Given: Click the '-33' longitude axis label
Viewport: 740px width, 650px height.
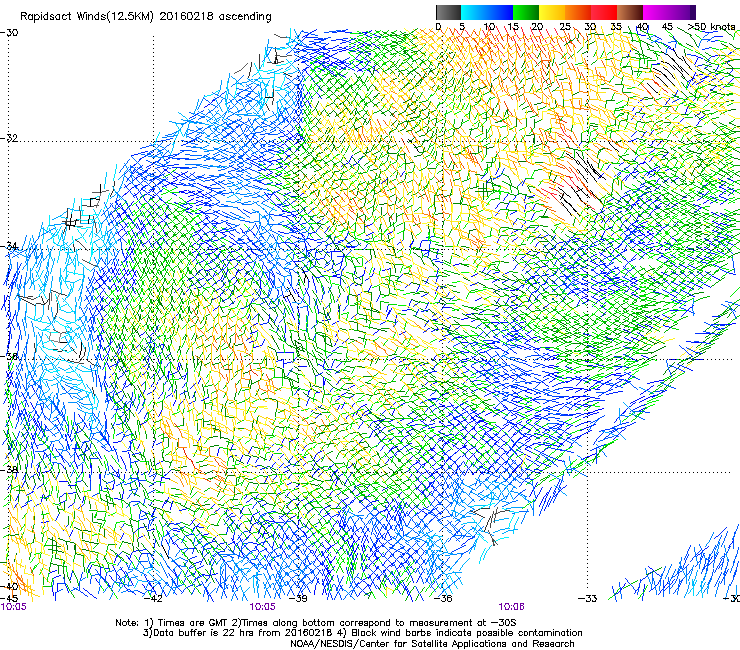Looking at the screenshot, I should [x=588, y=599].
